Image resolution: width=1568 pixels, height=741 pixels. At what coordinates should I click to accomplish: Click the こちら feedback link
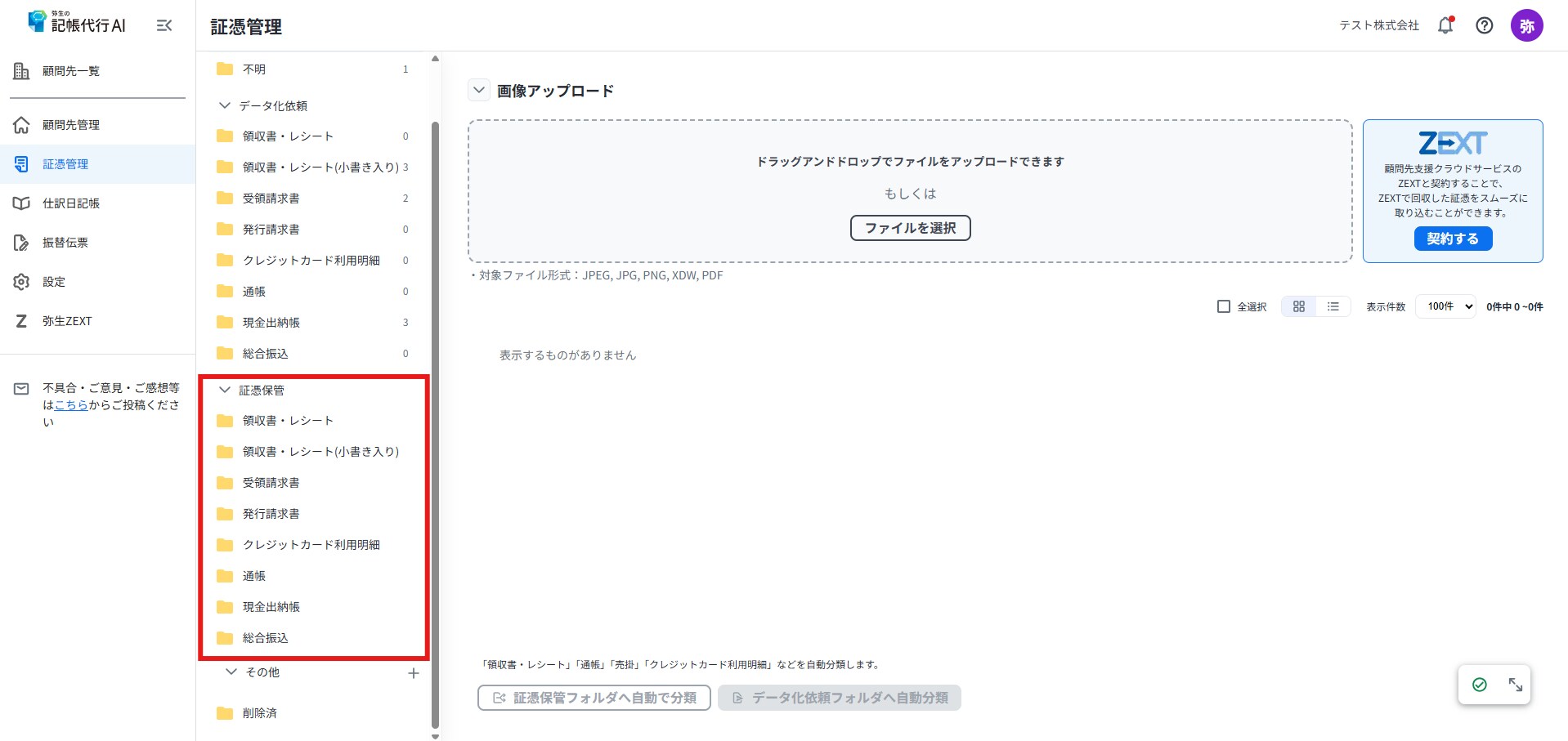(71, 405)
